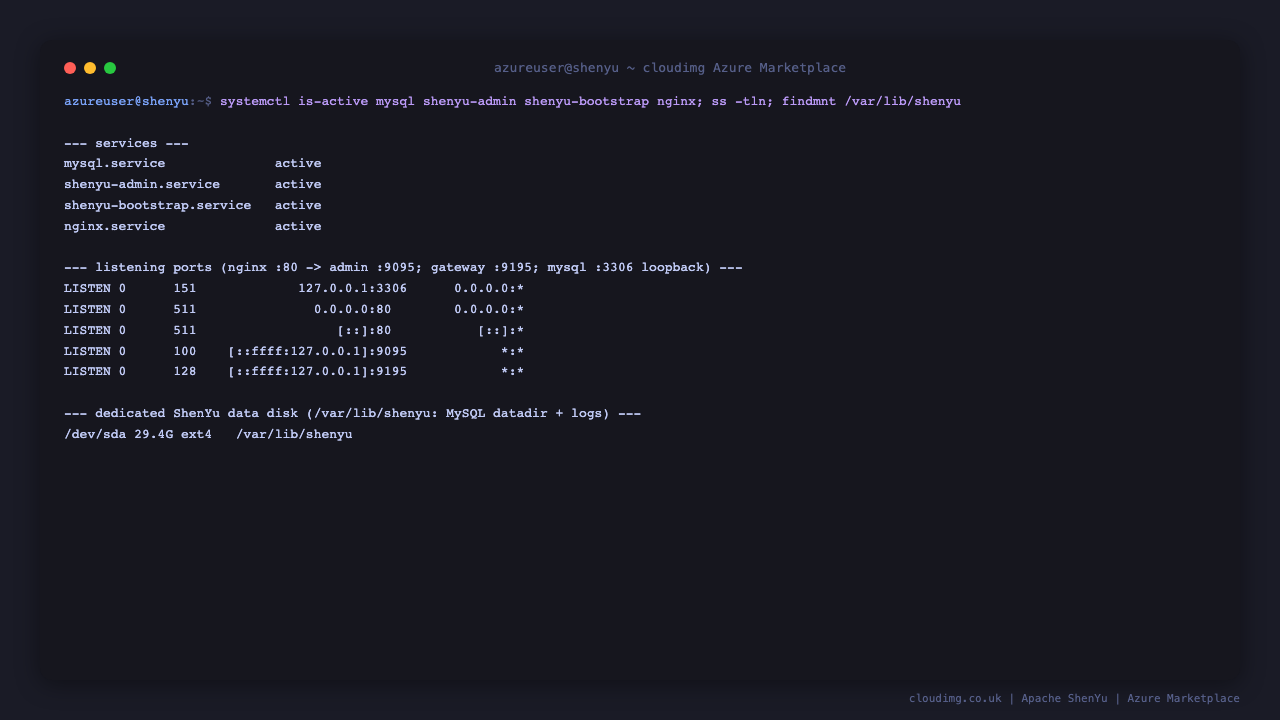Click backlog value 151

pyautogui.click(x=185, y=288)
